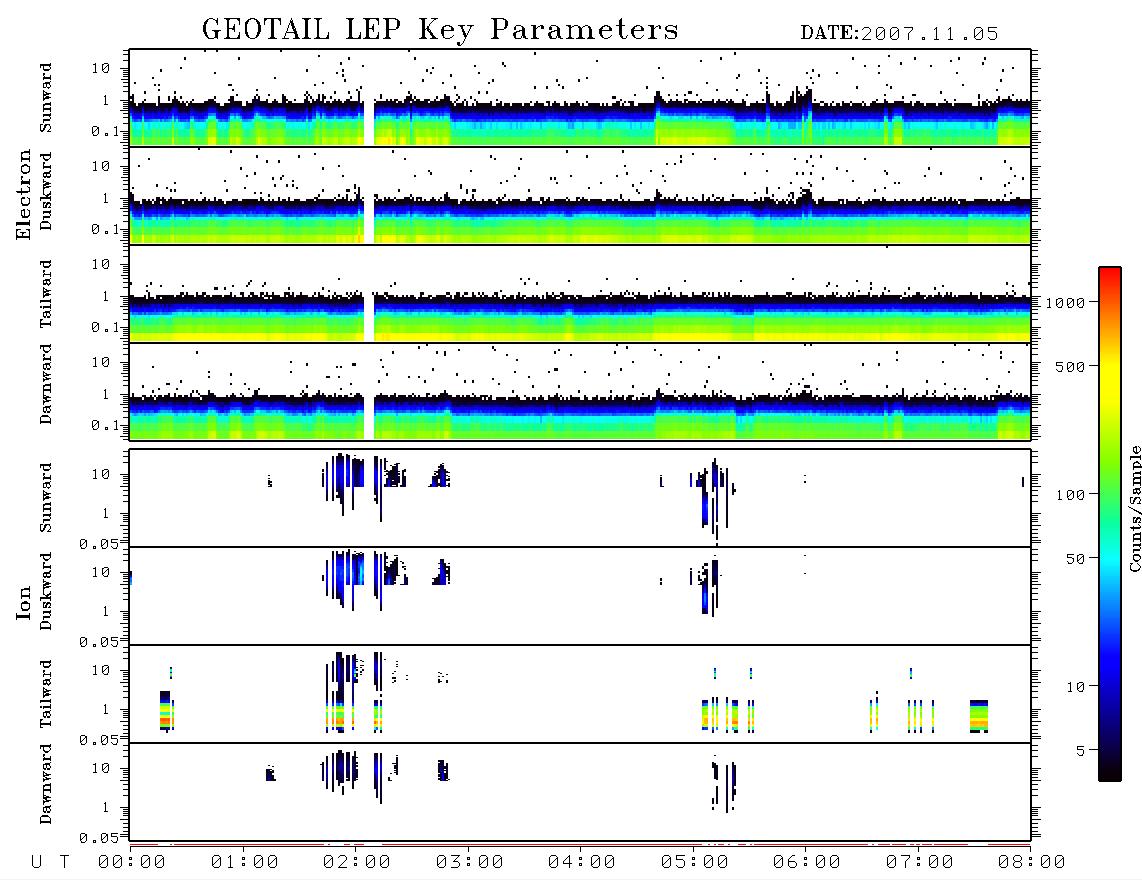This screenshot has height=880, width=1142.
Task: Click the "03:00" time tick label
Action: pyautogui.click(x=470, y=863)
